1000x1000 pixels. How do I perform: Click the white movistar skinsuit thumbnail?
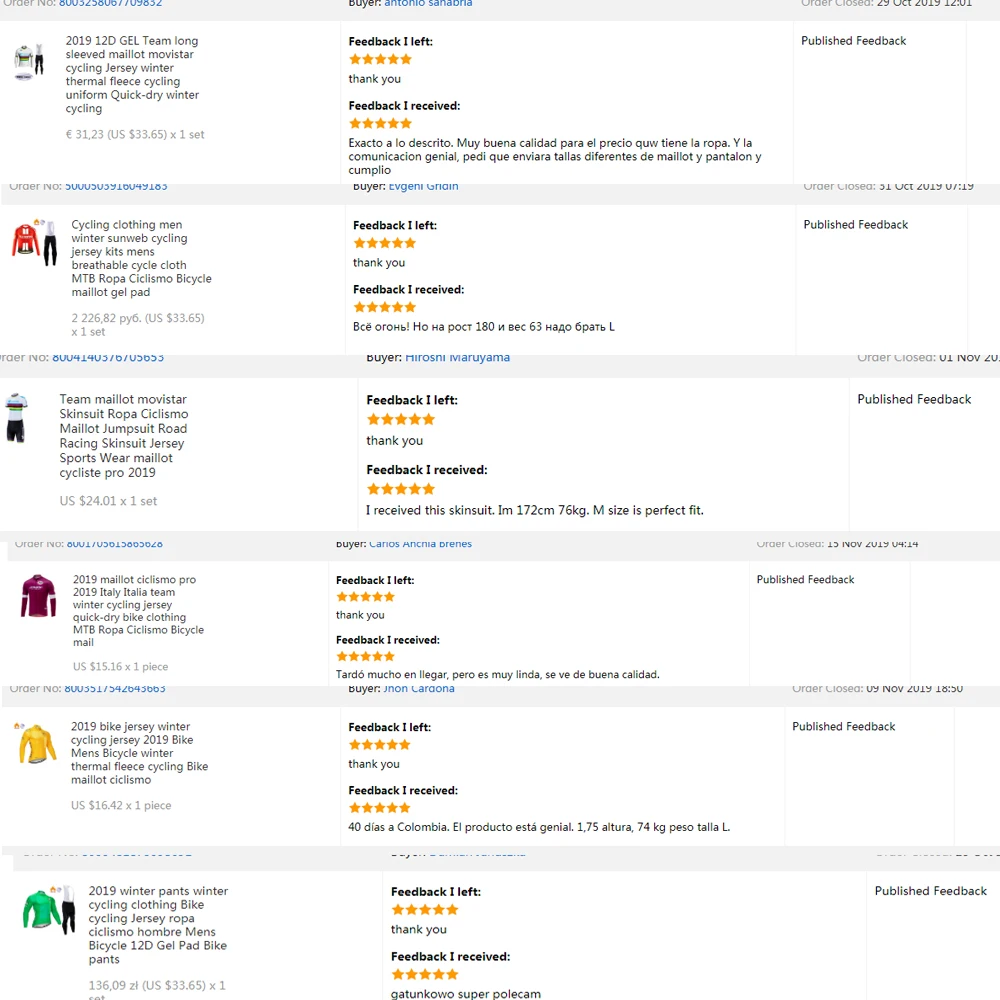coord(16,418)
